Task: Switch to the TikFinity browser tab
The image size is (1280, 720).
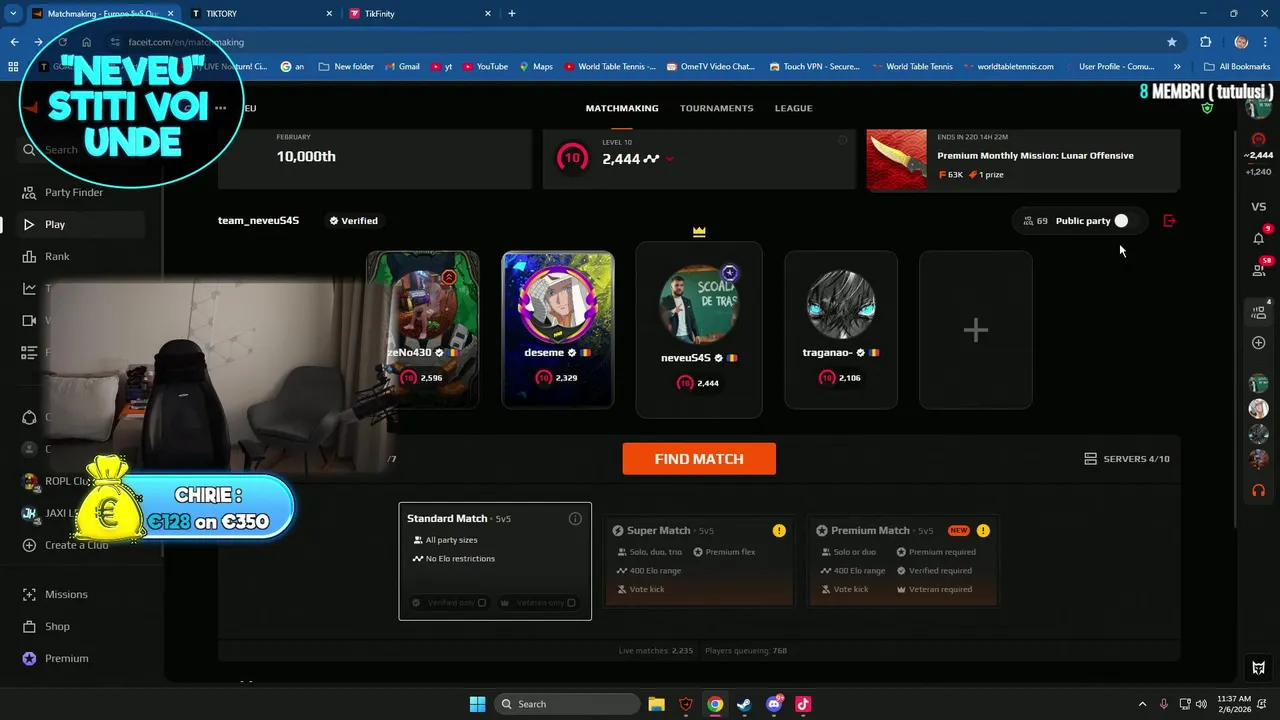Action: click(420, 14)
